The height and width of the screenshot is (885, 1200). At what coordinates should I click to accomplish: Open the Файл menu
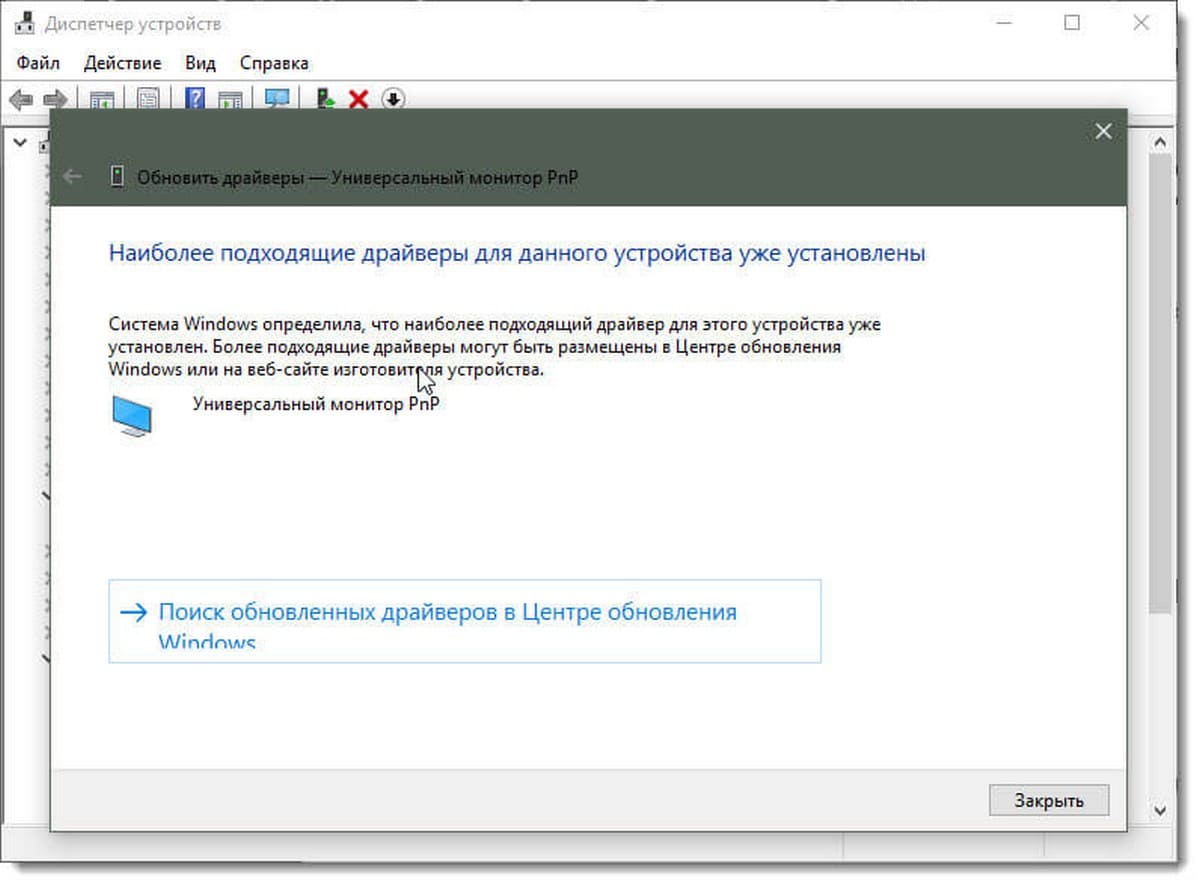coord(38,63)
